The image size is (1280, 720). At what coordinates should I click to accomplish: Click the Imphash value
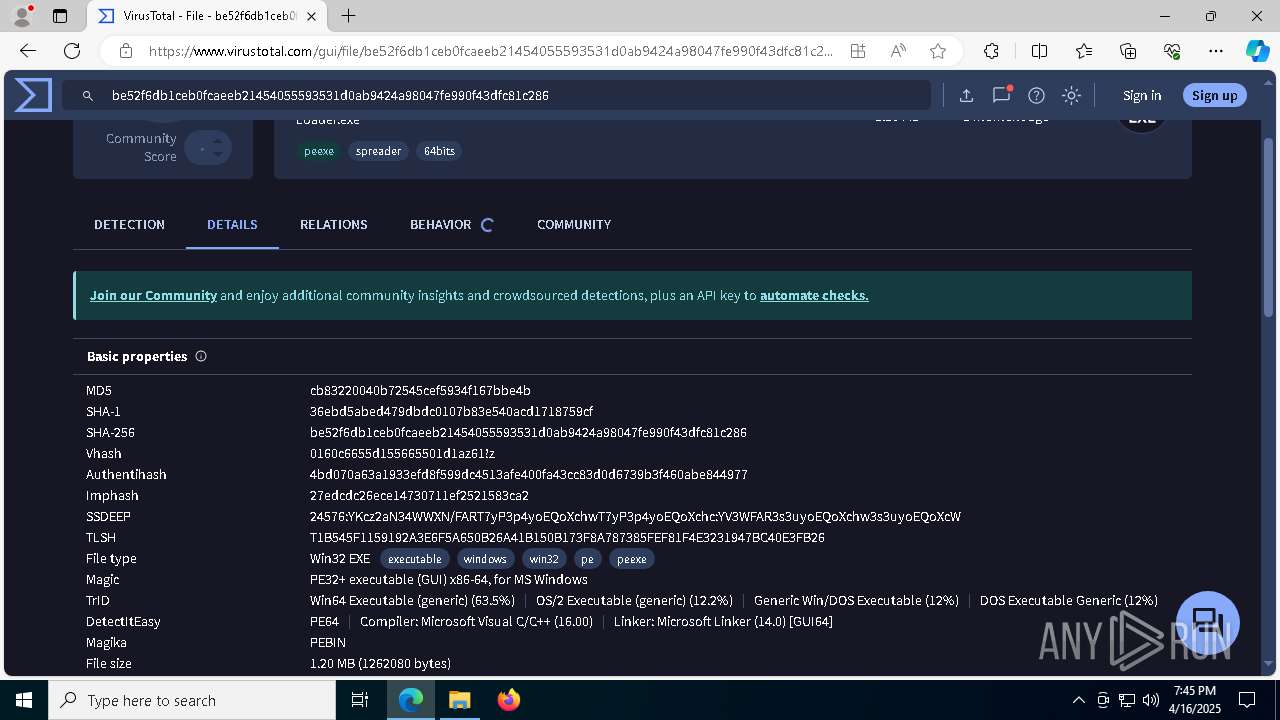(x=419, y=496)
